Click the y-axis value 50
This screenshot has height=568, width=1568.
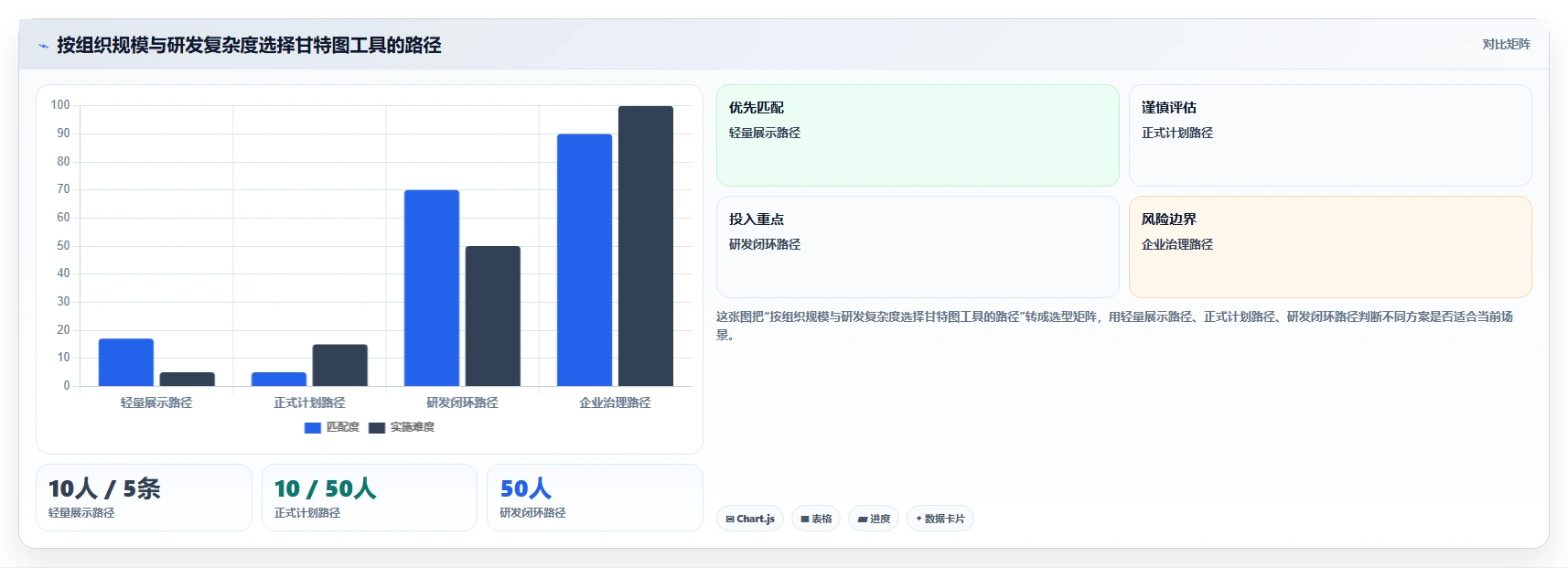(x=63, y=246)
